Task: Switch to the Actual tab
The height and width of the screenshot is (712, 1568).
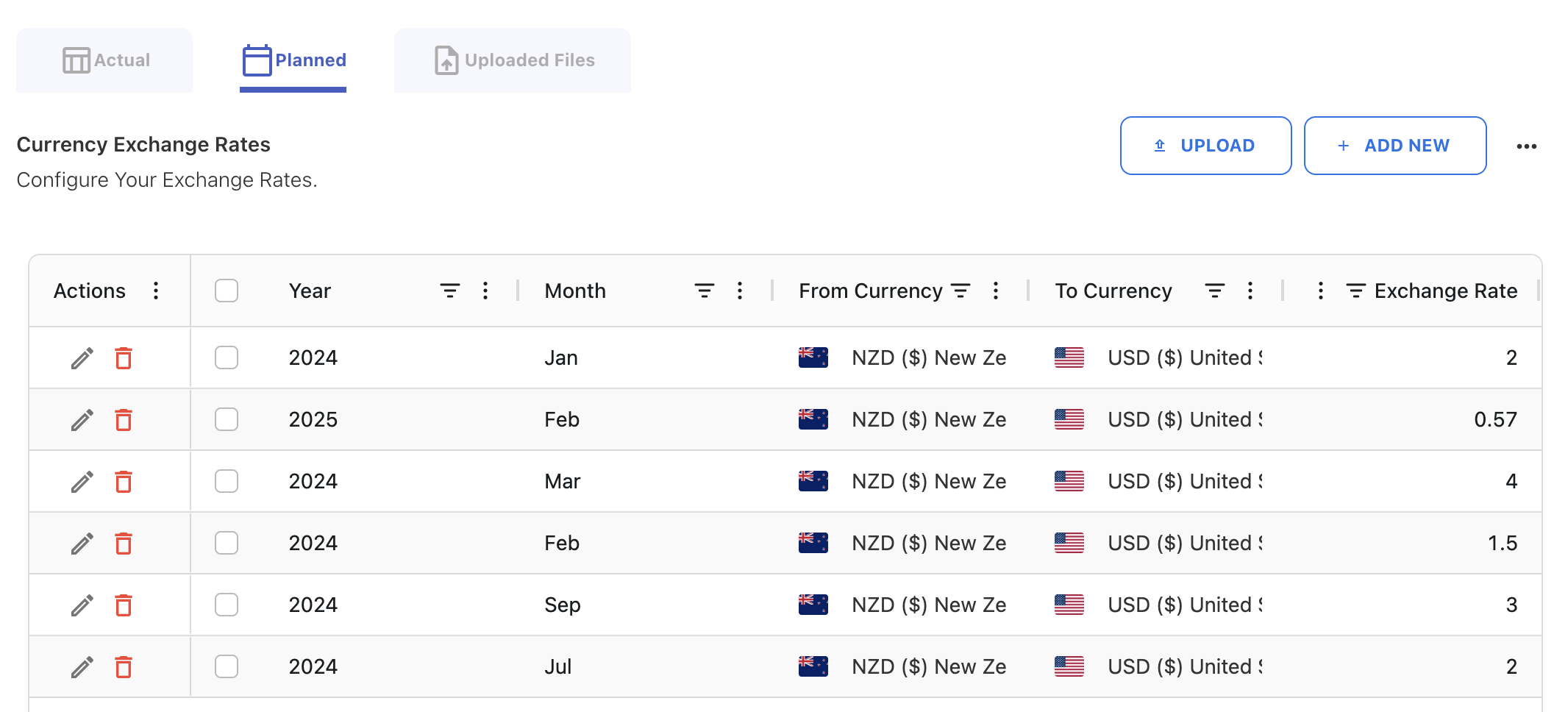Action: [x=105, y=60]
